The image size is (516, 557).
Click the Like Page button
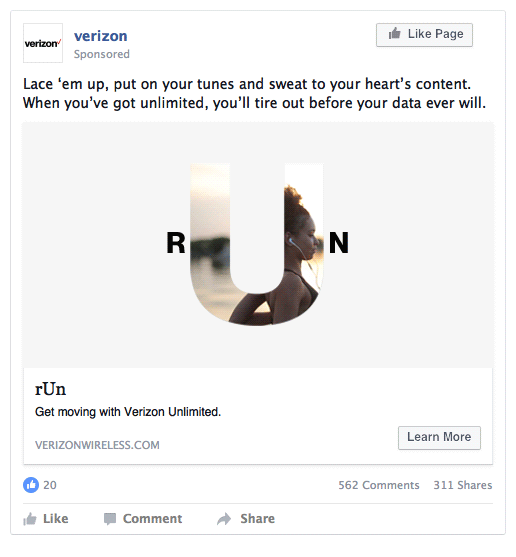click(x=424, y=35)
